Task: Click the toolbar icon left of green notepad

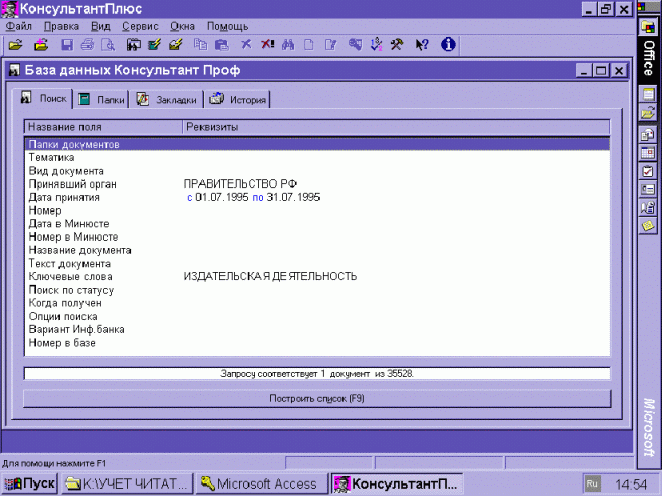Action: (x=134, y=44)
